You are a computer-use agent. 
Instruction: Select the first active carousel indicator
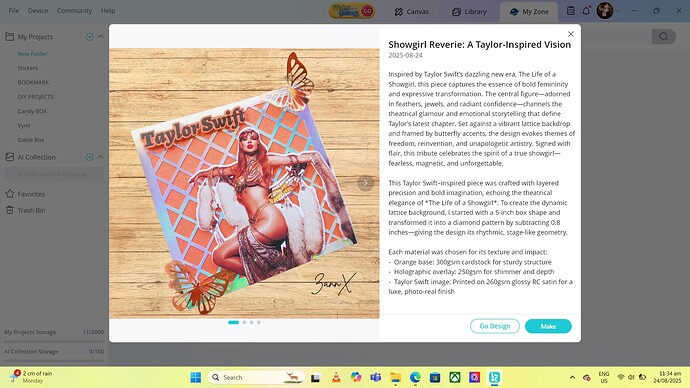coord(233,322)
